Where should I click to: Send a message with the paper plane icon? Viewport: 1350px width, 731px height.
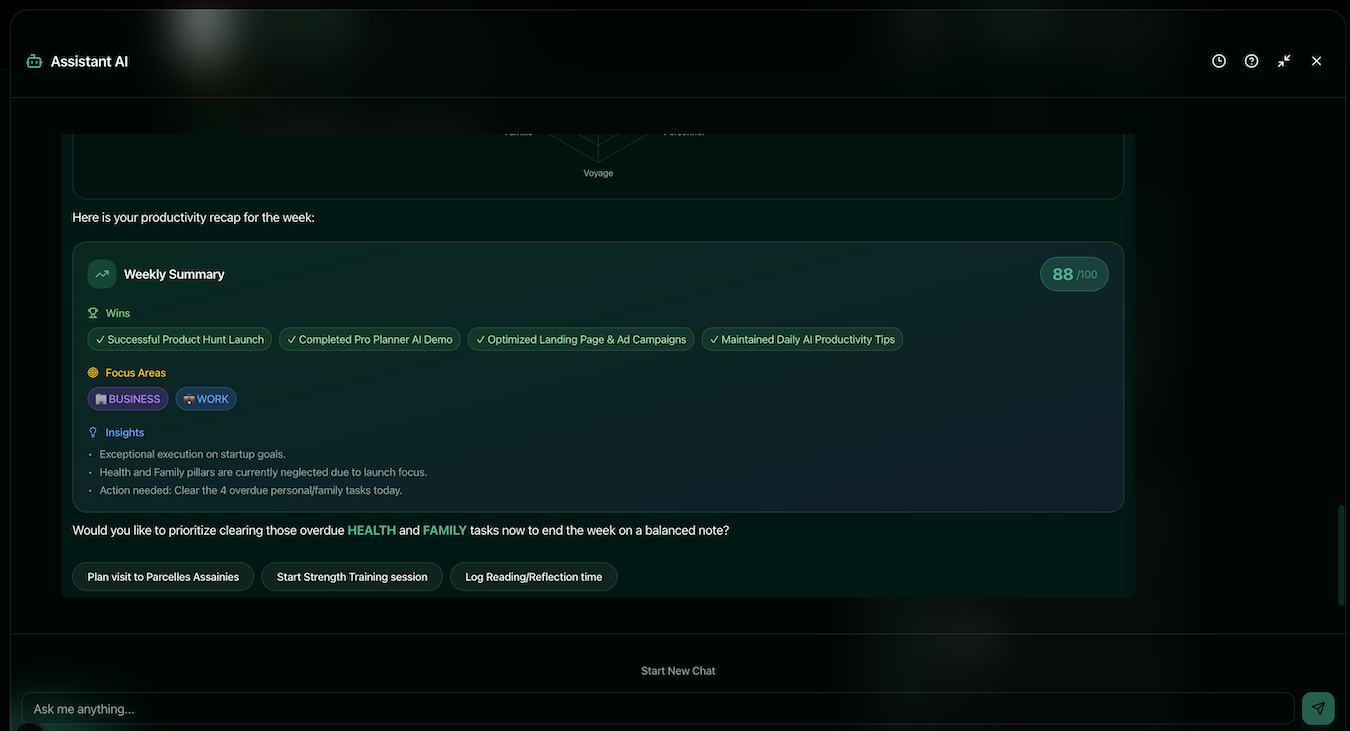[1316, 707]
